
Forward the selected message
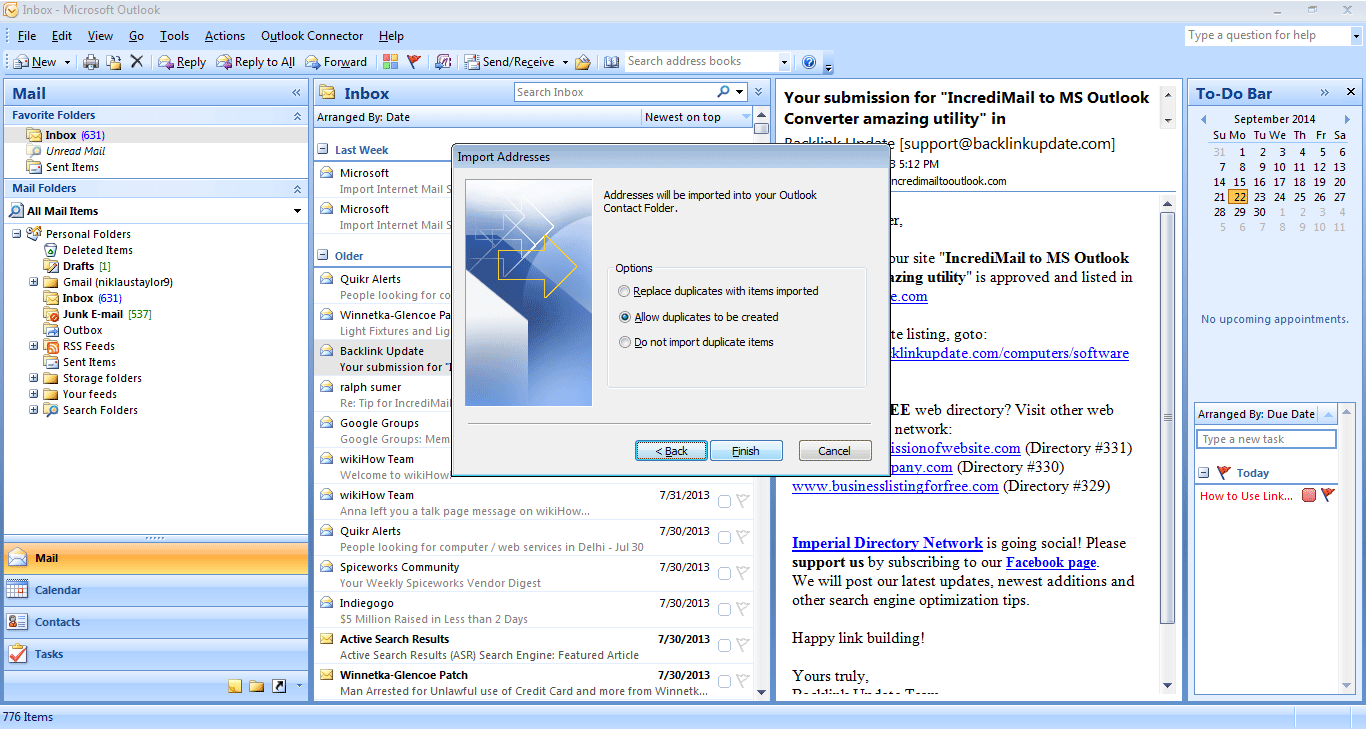tap(336, 62)
